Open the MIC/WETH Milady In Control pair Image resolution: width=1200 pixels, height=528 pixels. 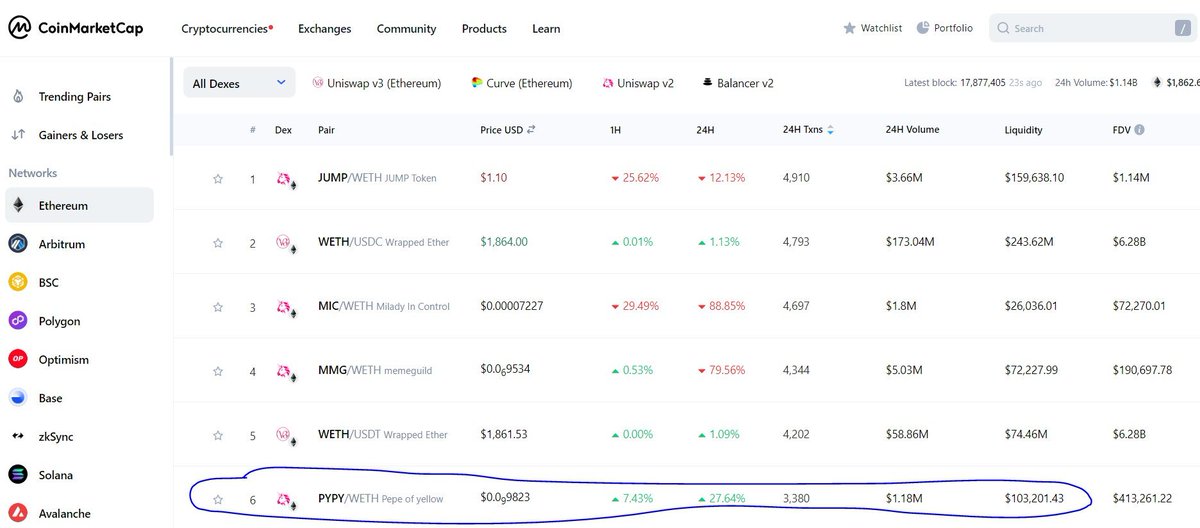[383, 306]
